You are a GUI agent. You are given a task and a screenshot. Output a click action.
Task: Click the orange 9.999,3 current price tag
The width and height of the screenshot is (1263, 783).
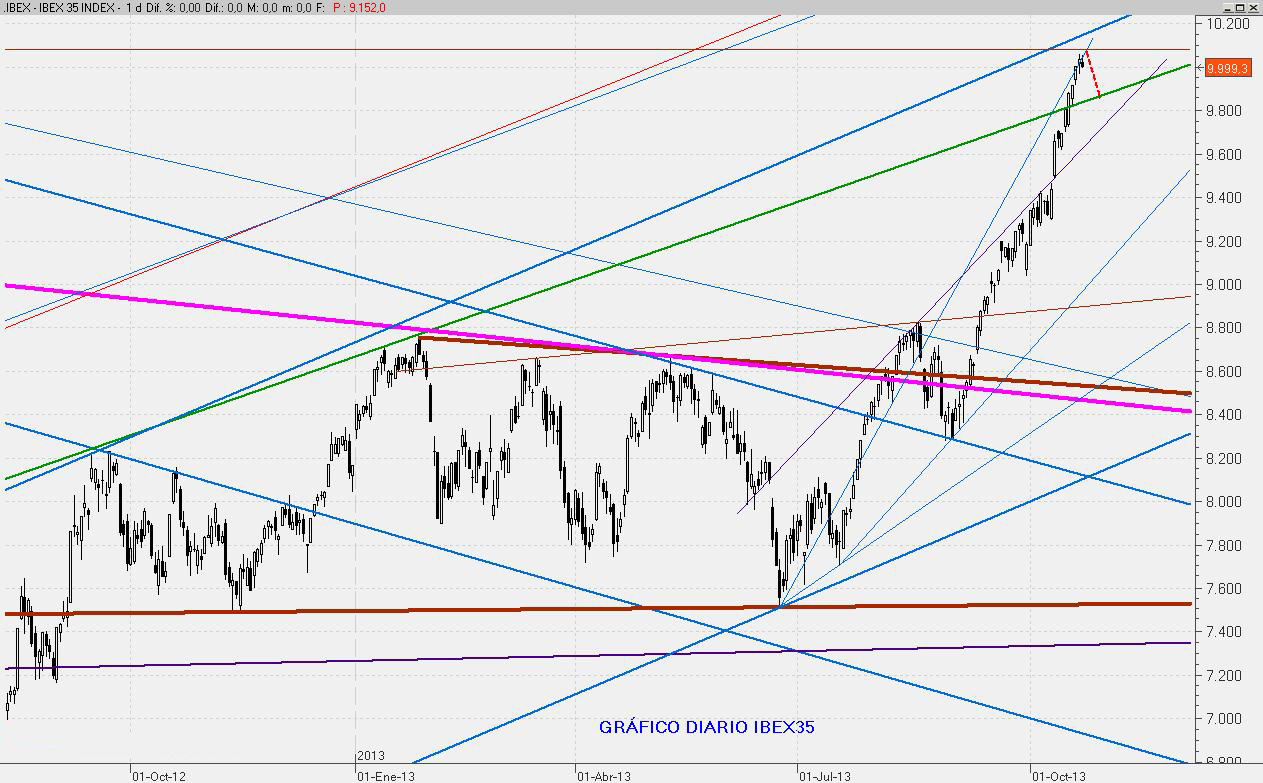[x=1227, y=68]
